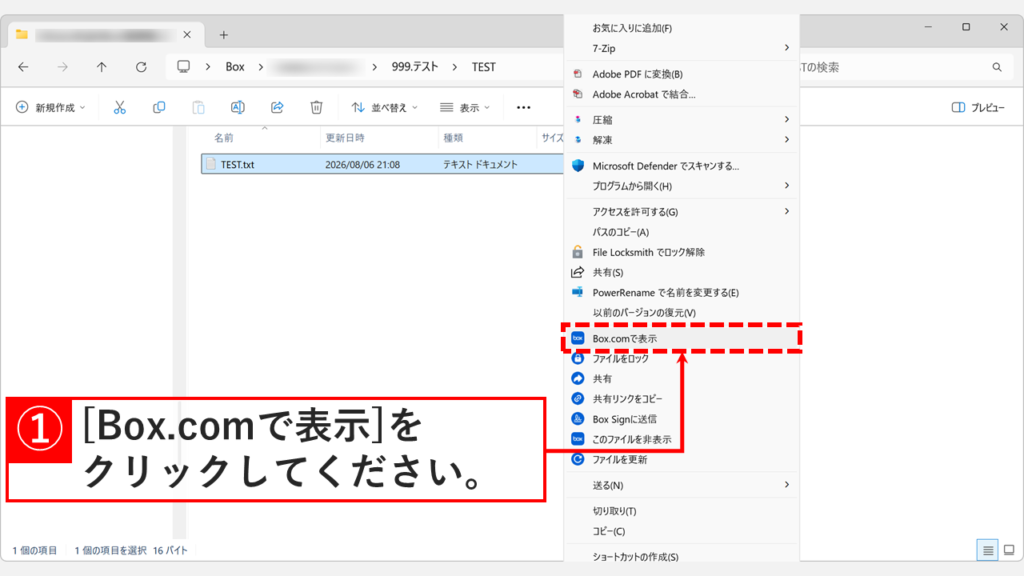Expand アクセスを許可する(G) submenu
Screen dimensions: 1024x576
[681, 212]
